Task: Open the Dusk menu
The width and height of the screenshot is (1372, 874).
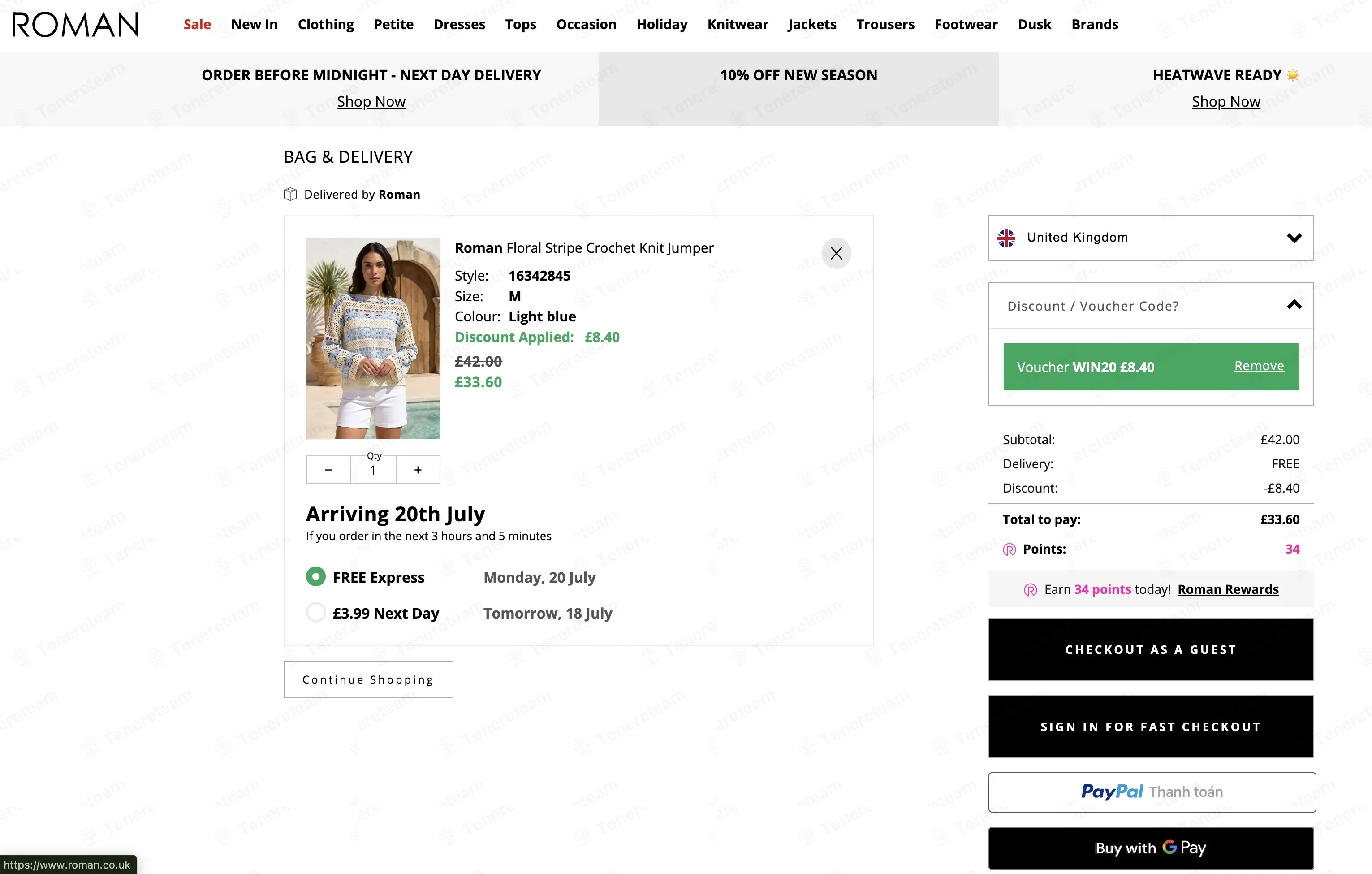Action: click(x=1035, y=25)
